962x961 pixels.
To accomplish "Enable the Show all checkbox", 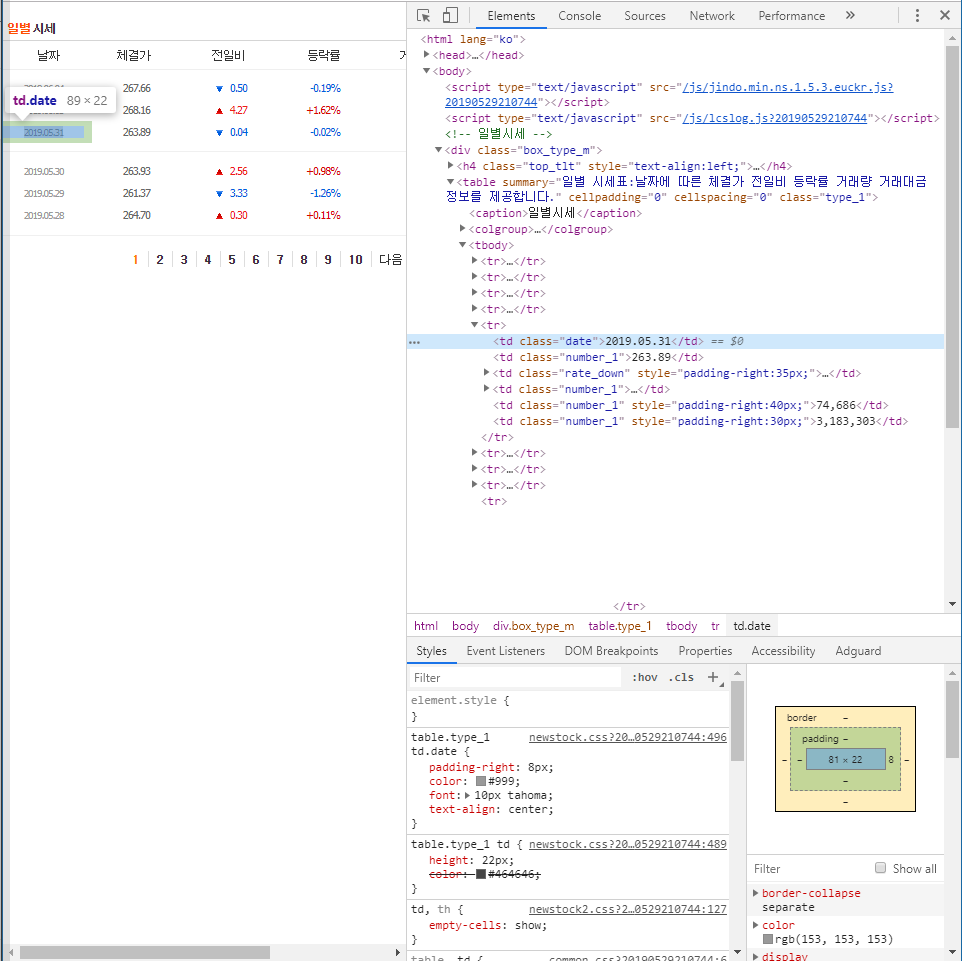I will click(880, 867).
